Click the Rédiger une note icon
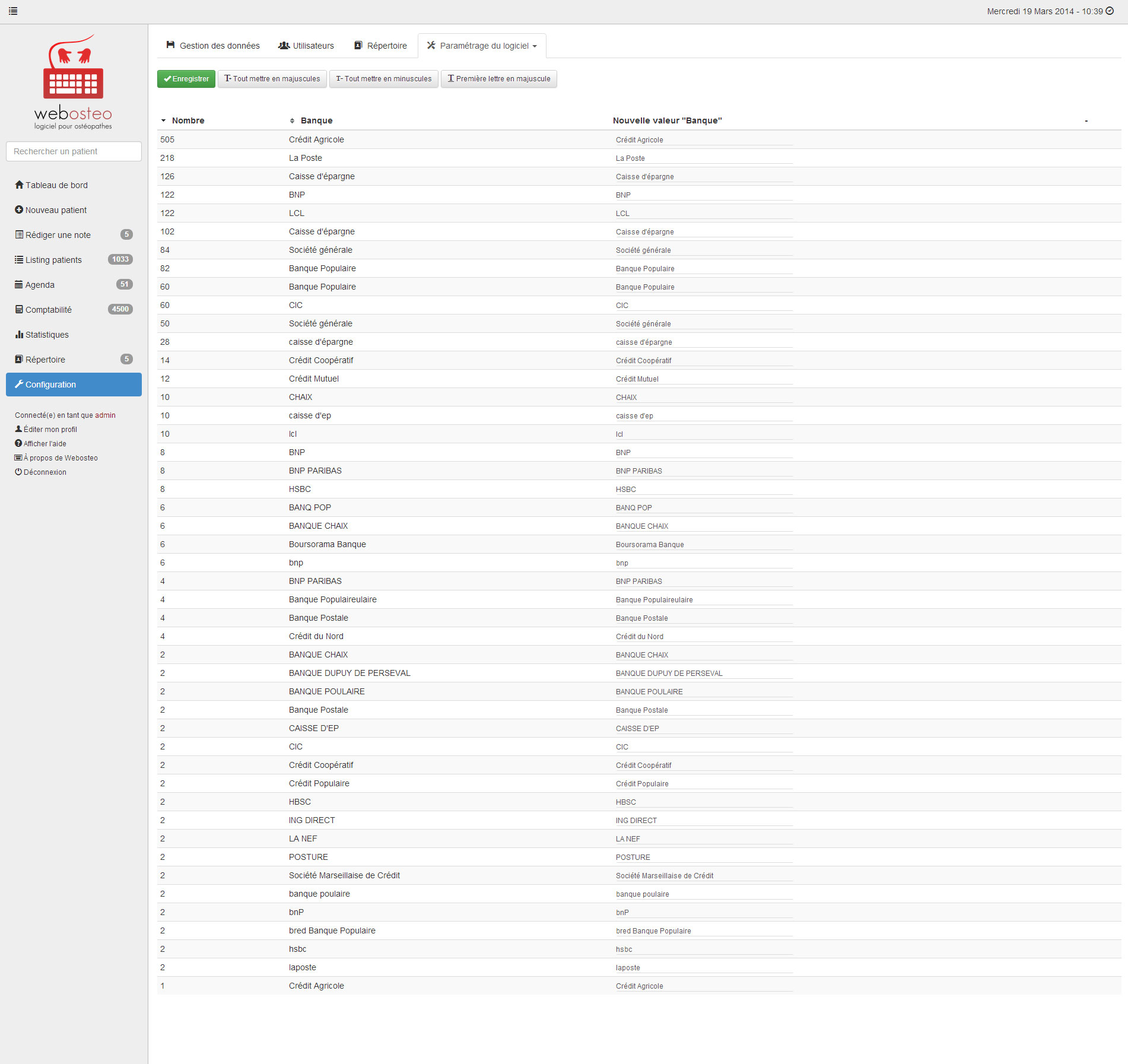 click(19, 235)
